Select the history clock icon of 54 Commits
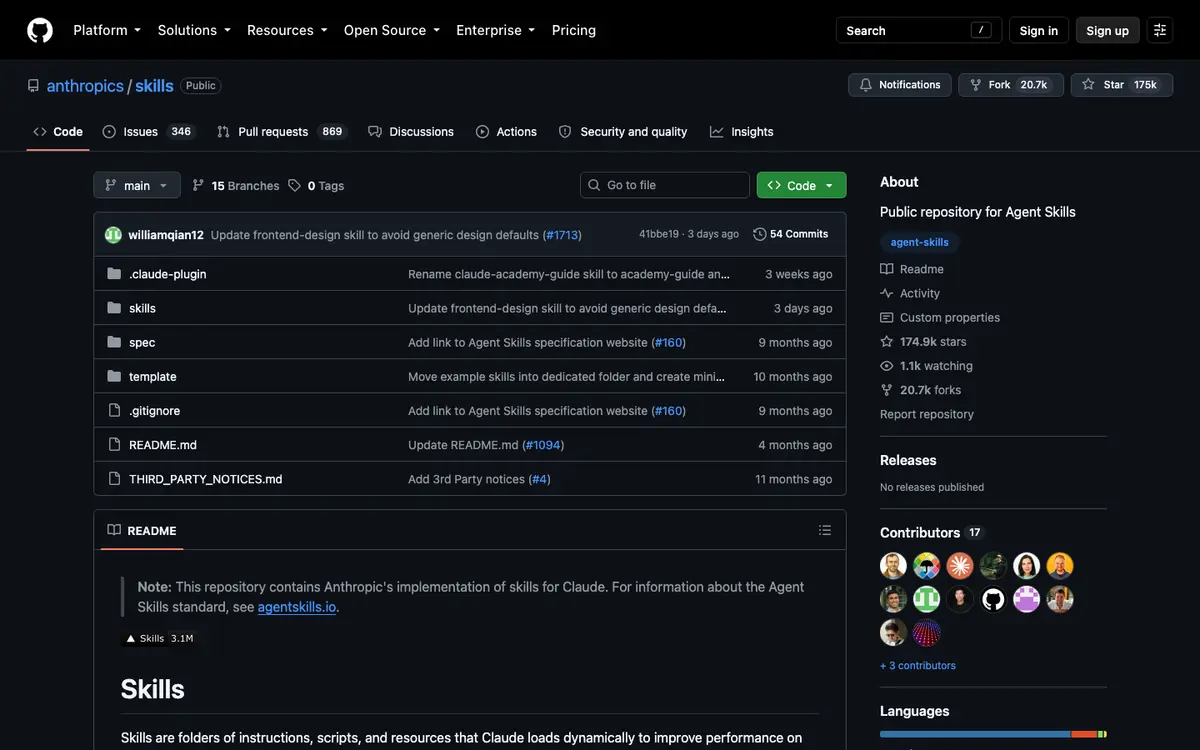This screenshot has height=750, width=1200. pos(760,234)
